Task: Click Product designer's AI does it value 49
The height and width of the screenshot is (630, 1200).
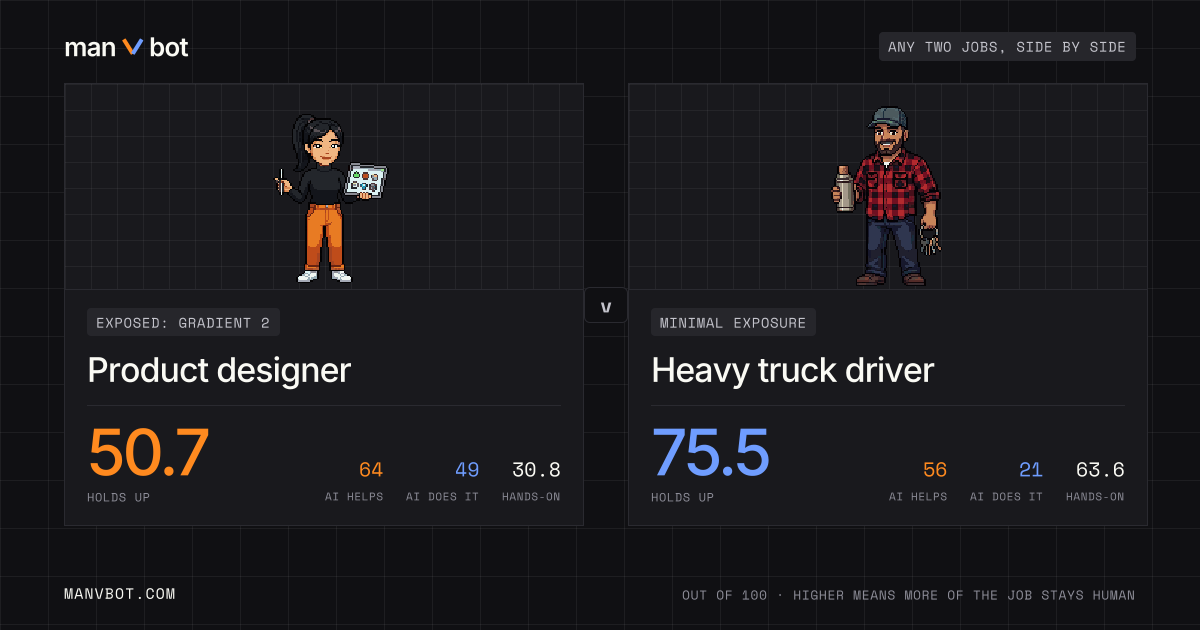Action: pos(467,470)
